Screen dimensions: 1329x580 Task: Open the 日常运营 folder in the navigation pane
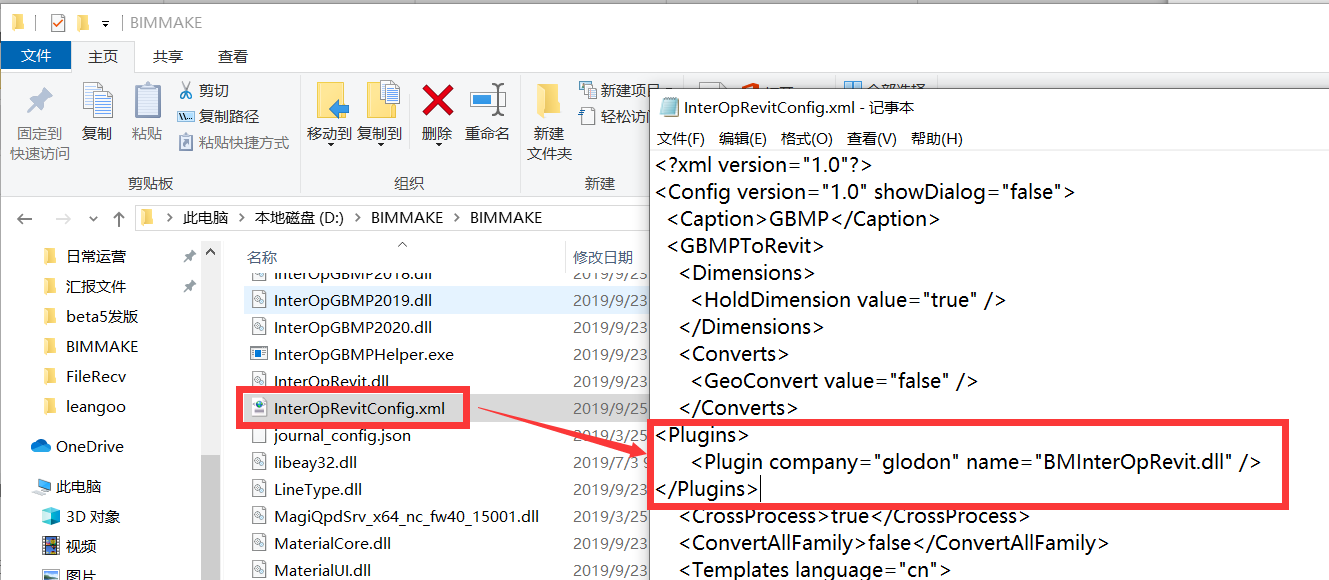tap(96, 257)
